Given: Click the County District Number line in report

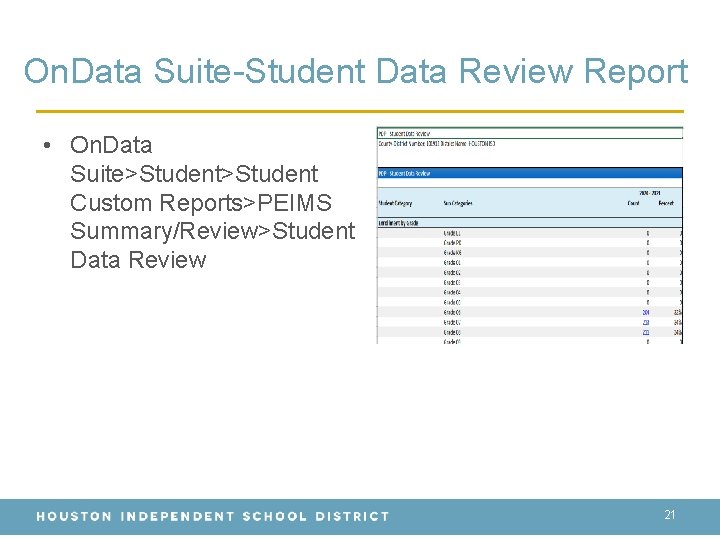Looking at the screenshot, I should tap(437, 144).
